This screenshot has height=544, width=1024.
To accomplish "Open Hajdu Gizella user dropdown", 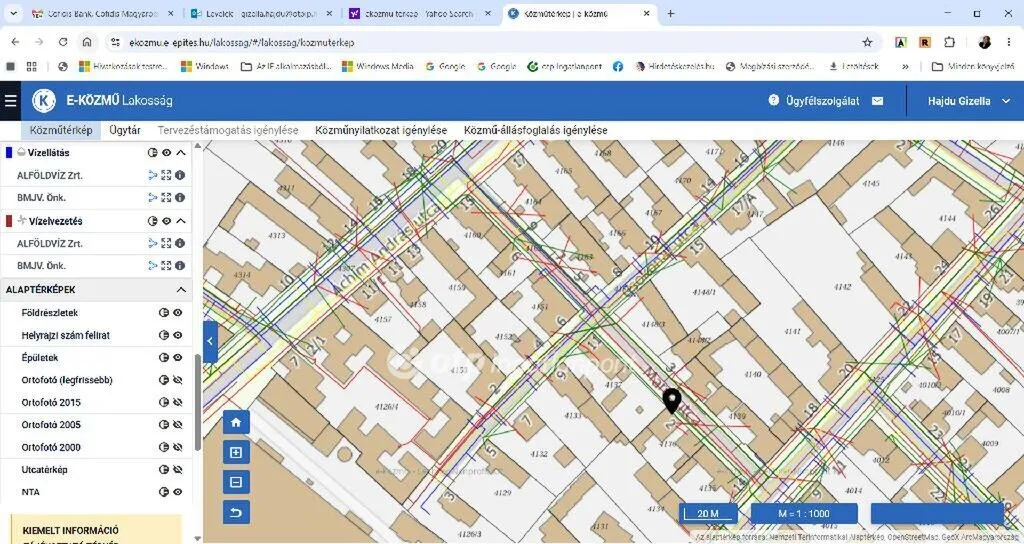I will (x=969, y=101).
